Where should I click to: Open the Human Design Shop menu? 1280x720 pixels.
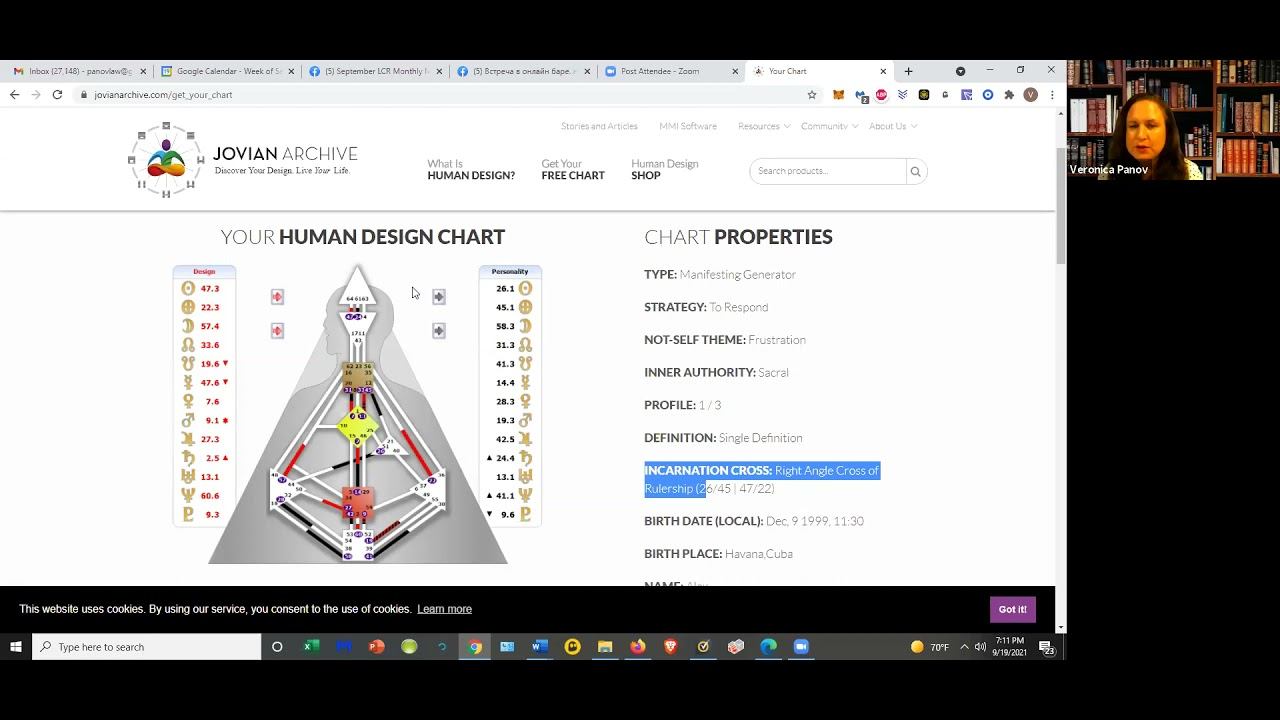pos(665,170)
